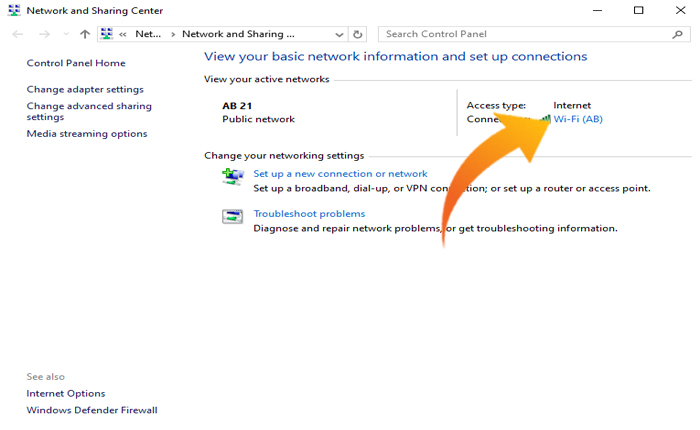
Task: Click the Forward navigation arrow
Action: pos(43,34)
